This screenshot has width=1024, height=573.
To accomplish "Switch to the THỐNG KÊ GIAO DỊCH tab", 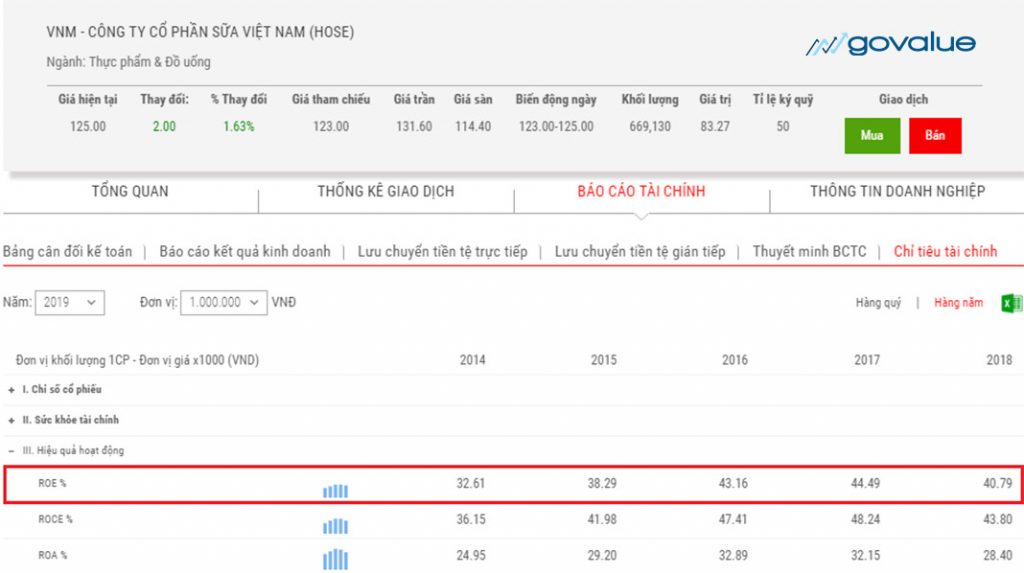I will [386, 191].
